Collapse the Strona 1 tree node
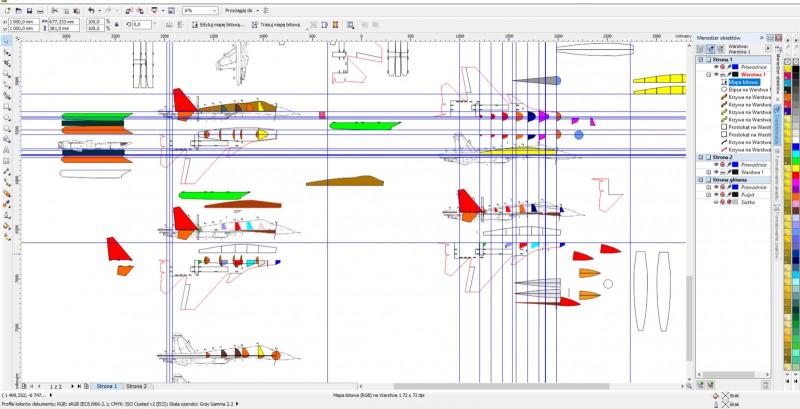Viewport: 800px width, 409px height. coord(702,60)
